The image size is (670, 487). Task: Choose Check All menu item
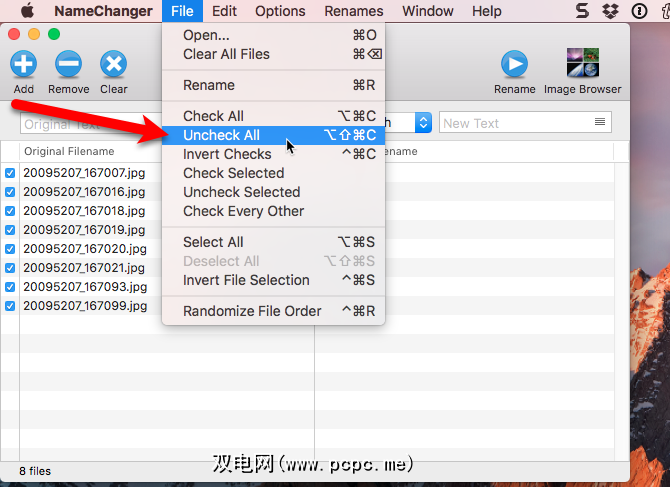coord(273,116)
